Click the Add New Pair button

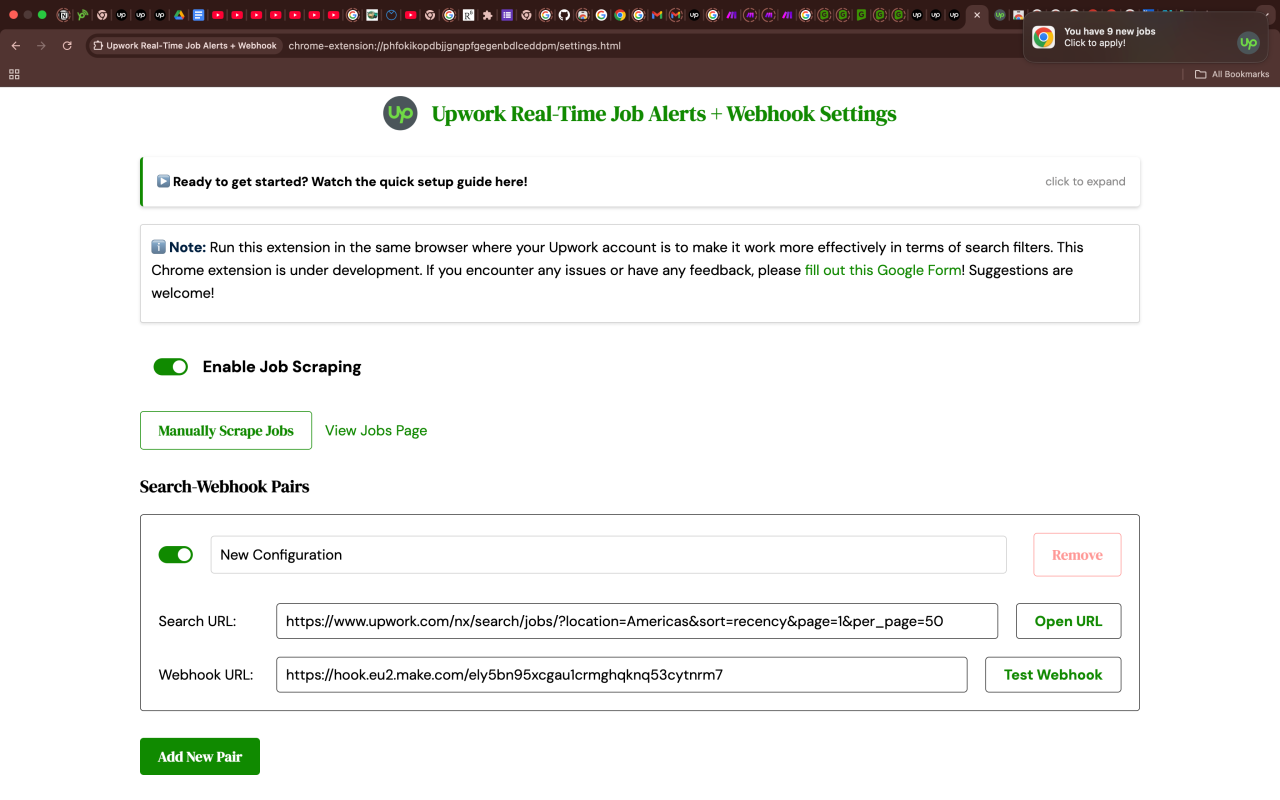click(200, 757)
